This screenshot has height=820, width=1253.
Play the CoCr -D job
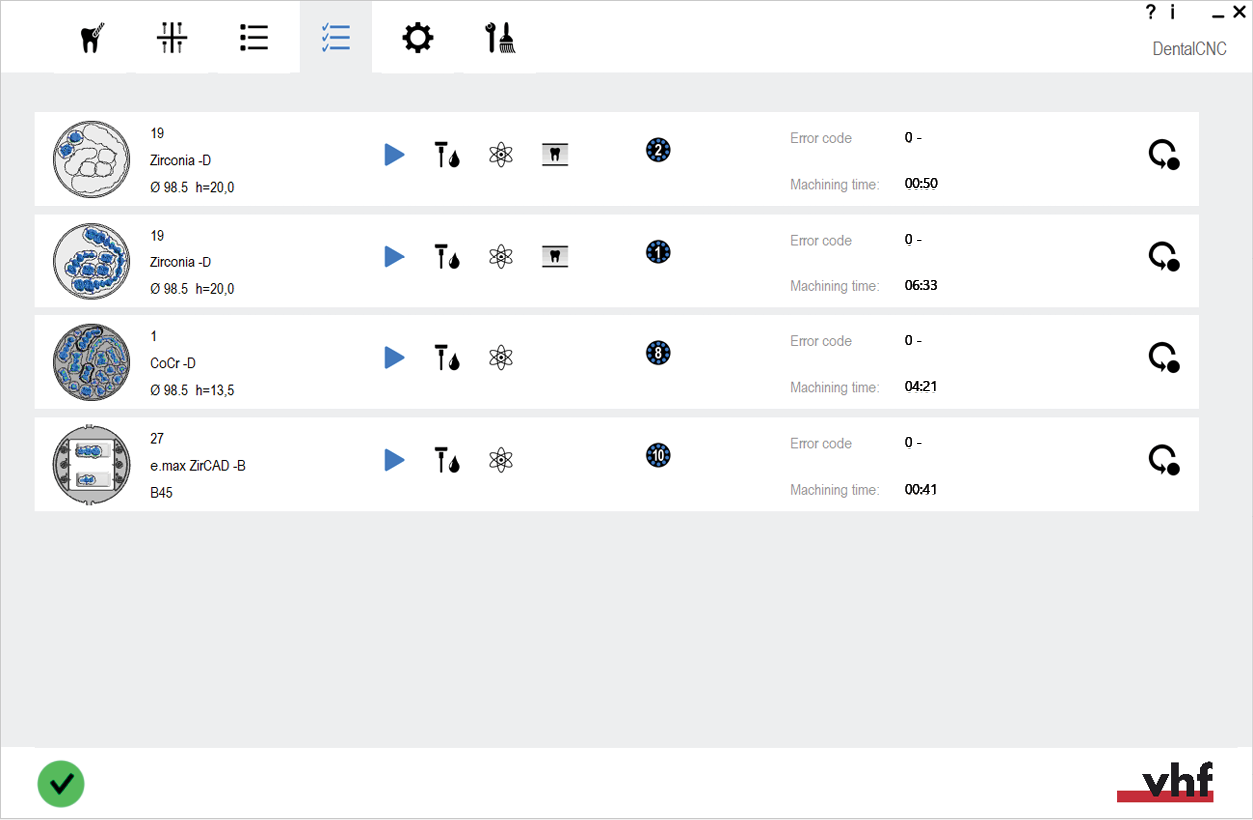(x=395, y=357)
